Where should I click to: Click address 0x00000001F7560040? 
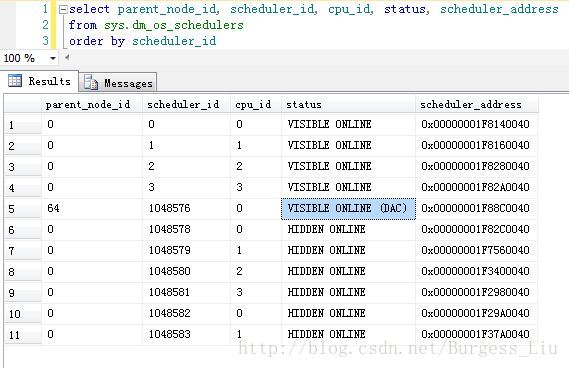pos(475,250)
